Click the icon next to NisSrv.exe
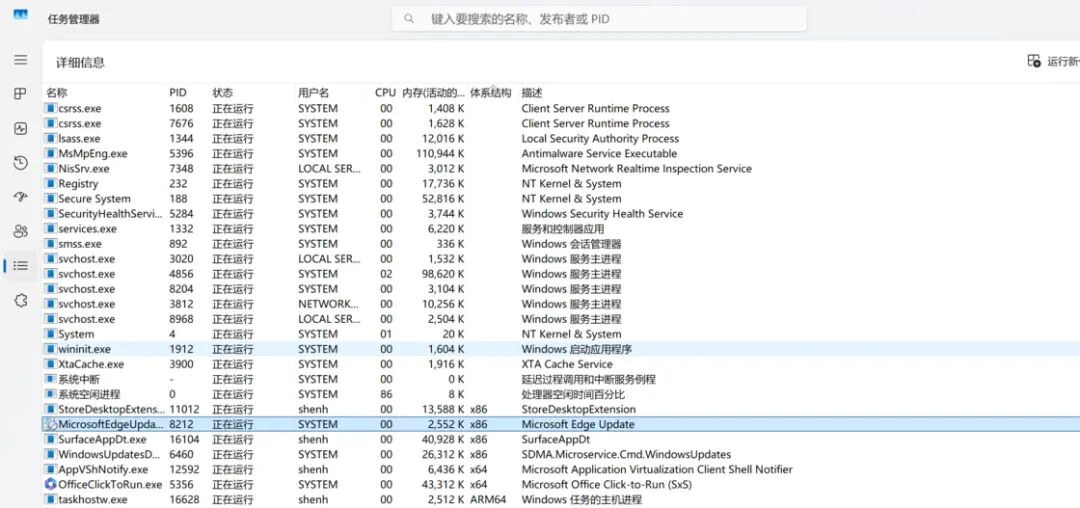This screenshot has width=1080, height=508. [x=50, y=169]
